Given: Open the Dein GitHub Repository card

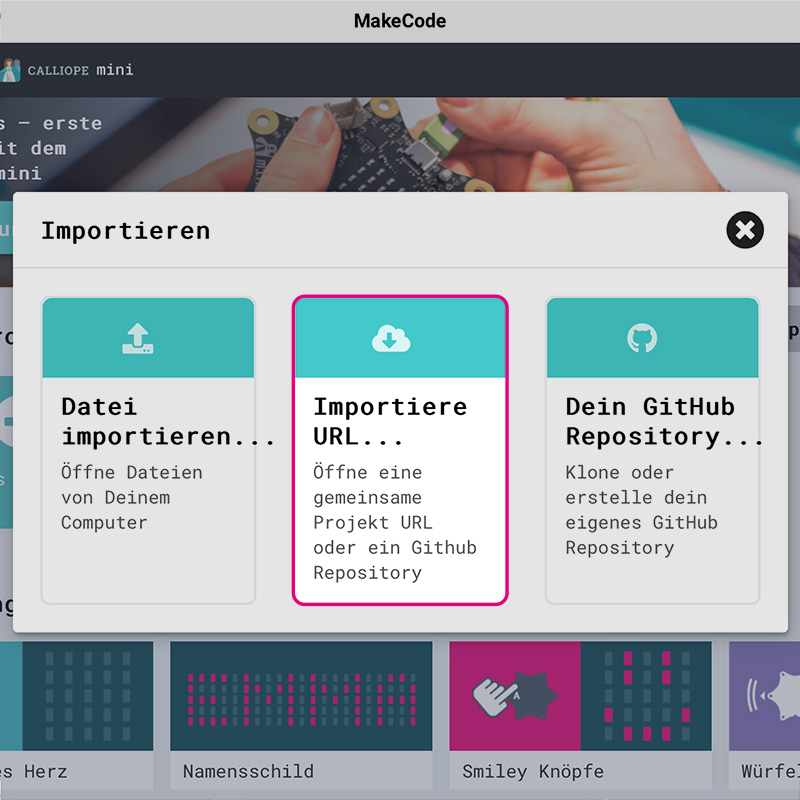Looking at the screenshot, I should (653, 451).
